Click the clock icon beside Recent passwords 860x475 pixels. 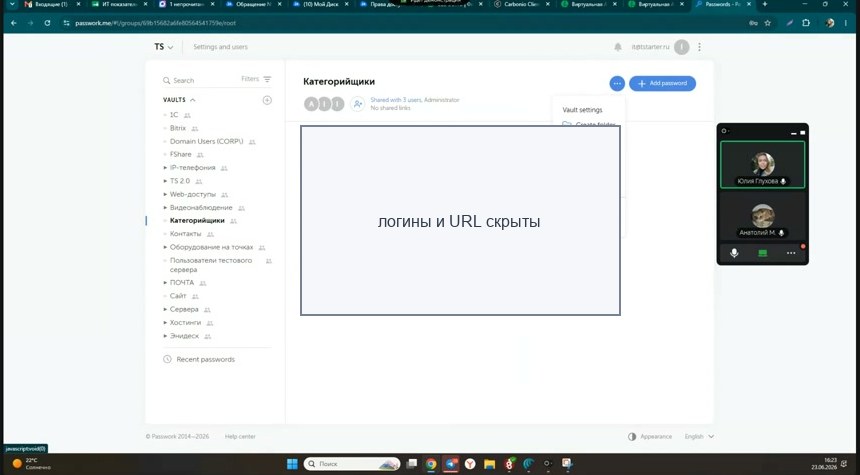click(167, 359)
